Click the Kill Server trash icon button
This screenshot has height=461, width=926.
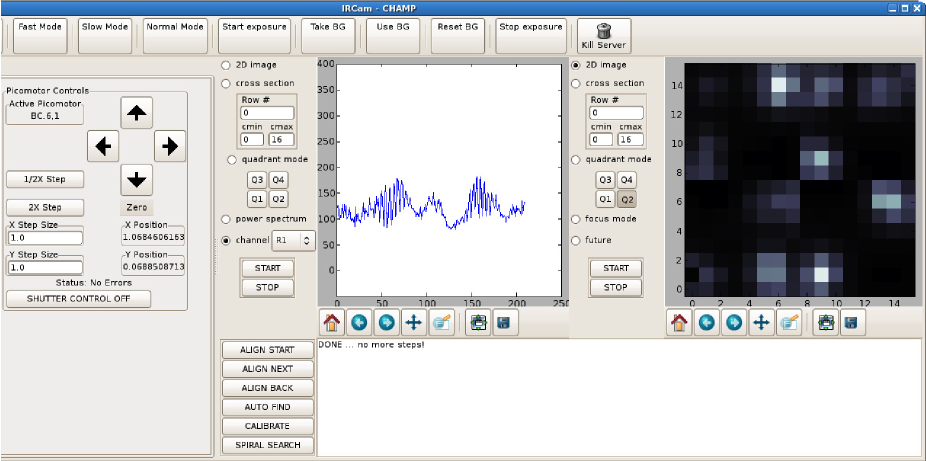click(x=604, y=36)
